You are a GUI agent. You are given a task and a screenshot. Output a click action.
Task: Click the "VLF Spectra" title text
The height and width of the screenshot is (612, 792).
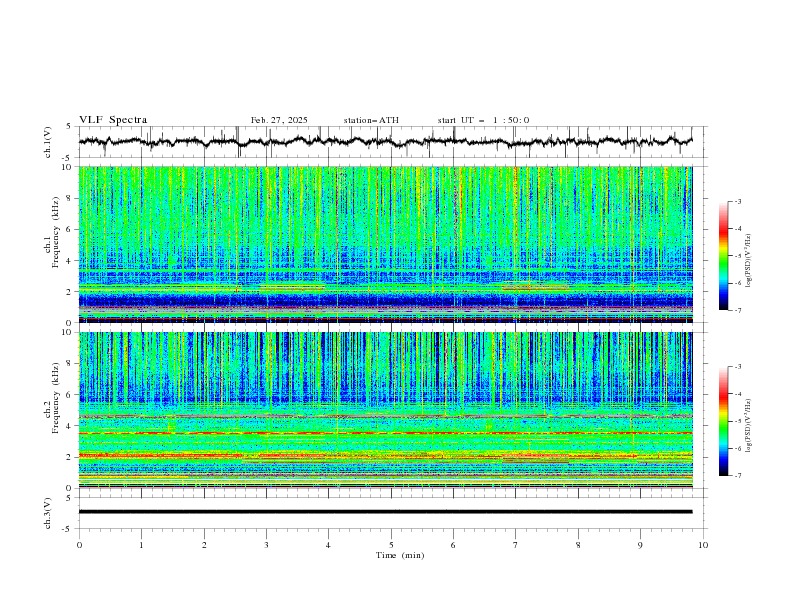pyautogui.click(x=113, y=120)
